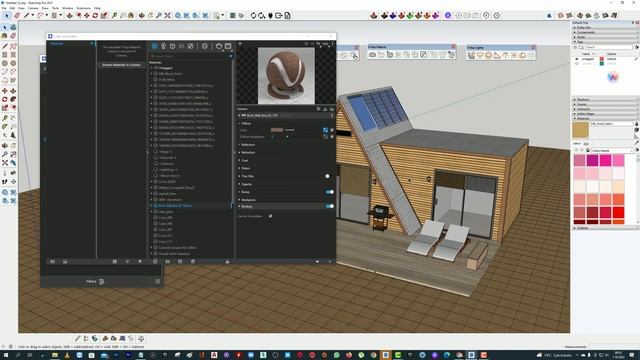
Task: Expand the Diffuse section
Action: (246, 123)
